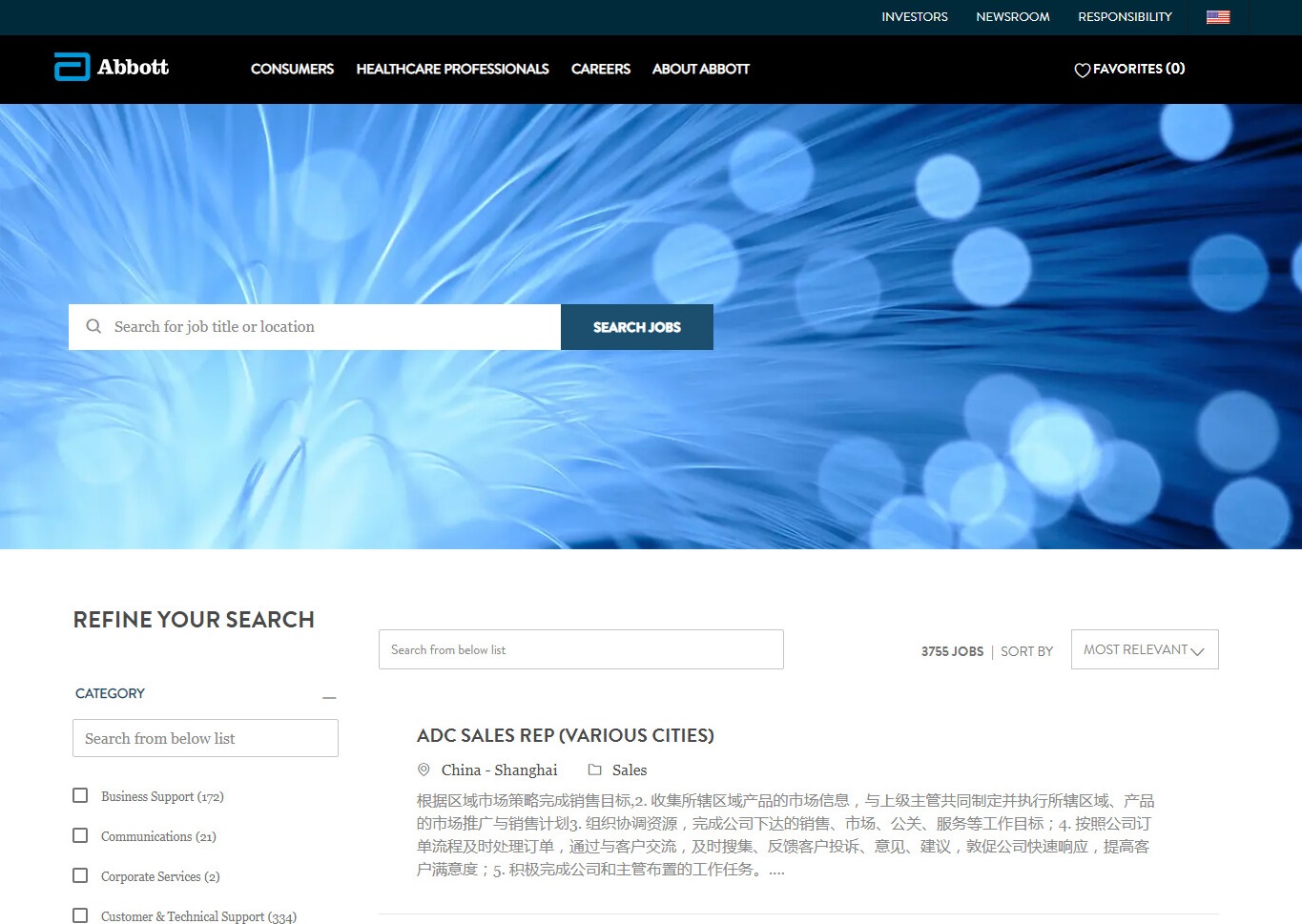Open the ADC Sales Rep job listing
The image size is (1302, 924).
point(565,735)
